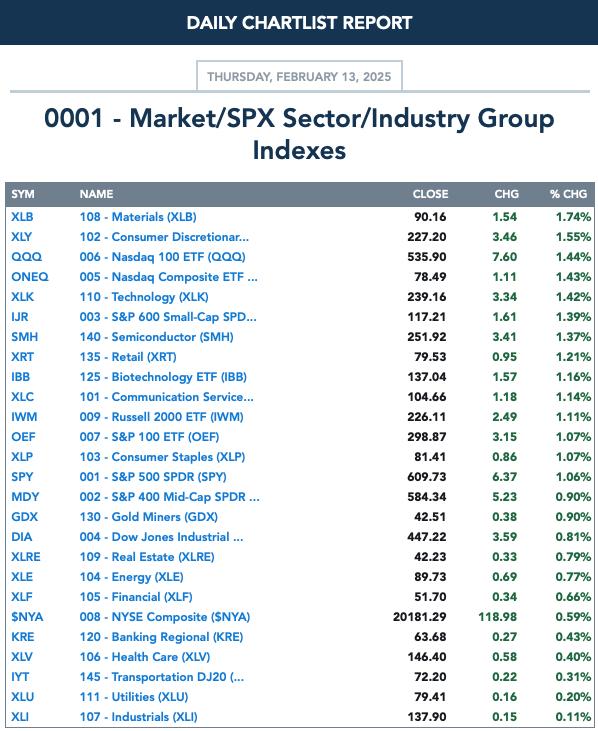
Task: Click the $NYA symbol link
Action: tap(27, 617)
